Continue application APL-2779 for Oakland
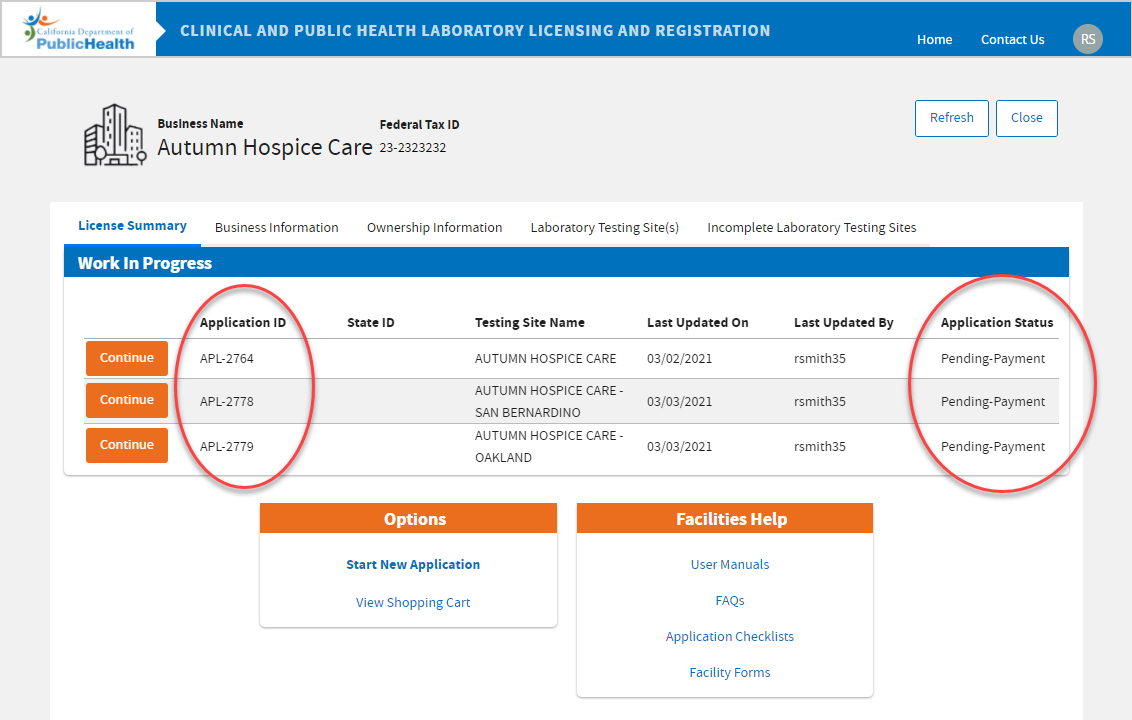The height and width of the screenshot is (720, 1132). (x=127, y=445)
